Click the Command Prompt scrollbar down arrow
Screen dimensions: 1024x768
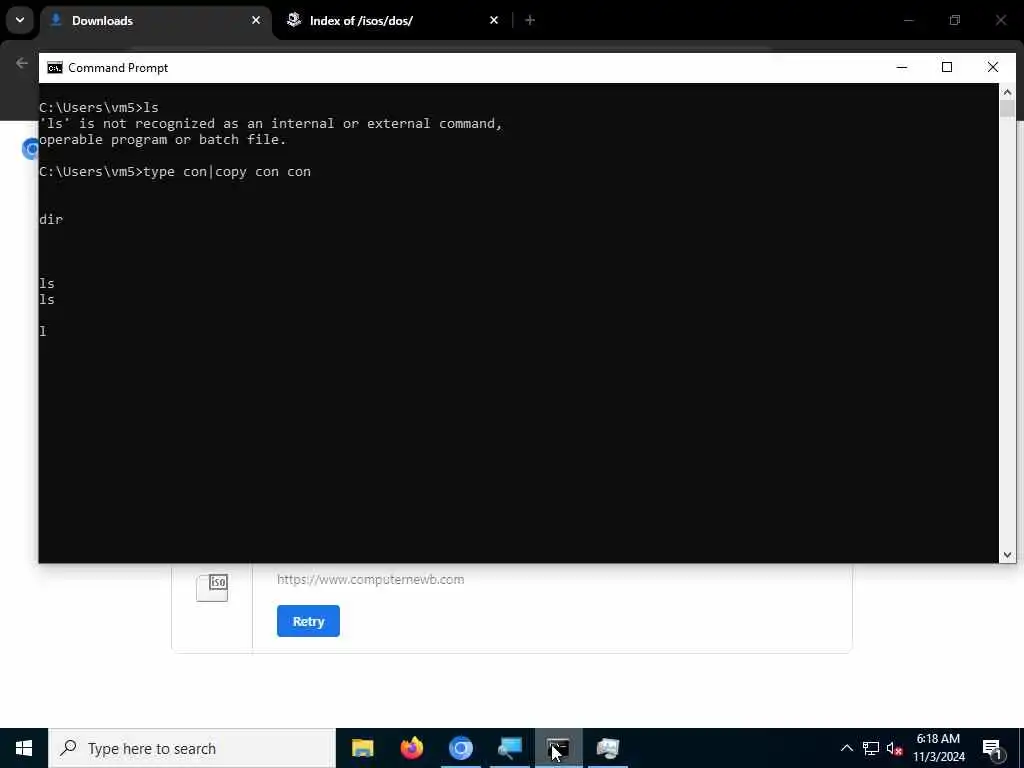1007,555
